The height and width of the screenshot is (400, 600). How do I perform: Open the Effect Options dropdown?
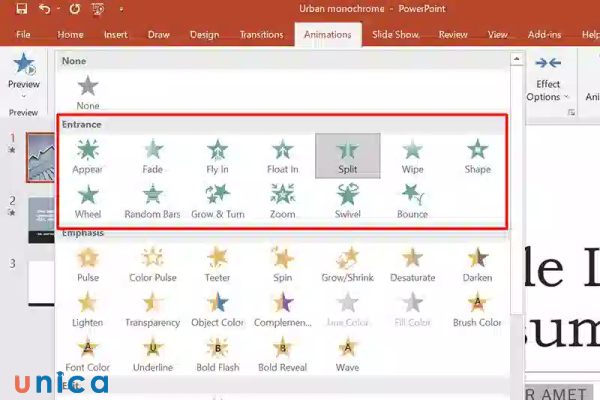point(548,90)
